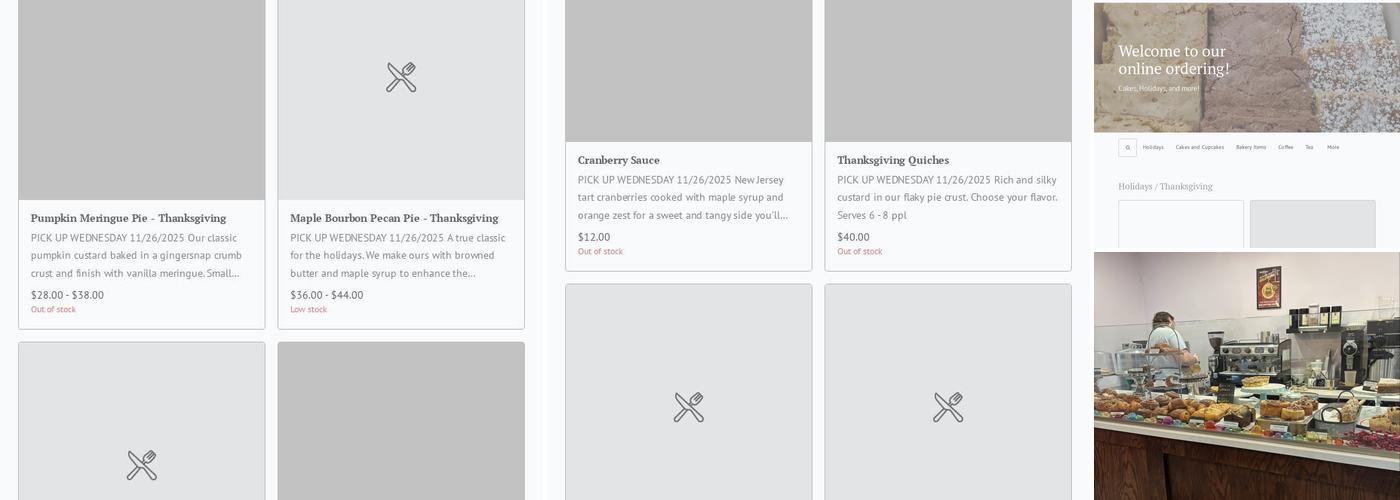Click the Cranberry Sauce product title

(x=618, y=160)
